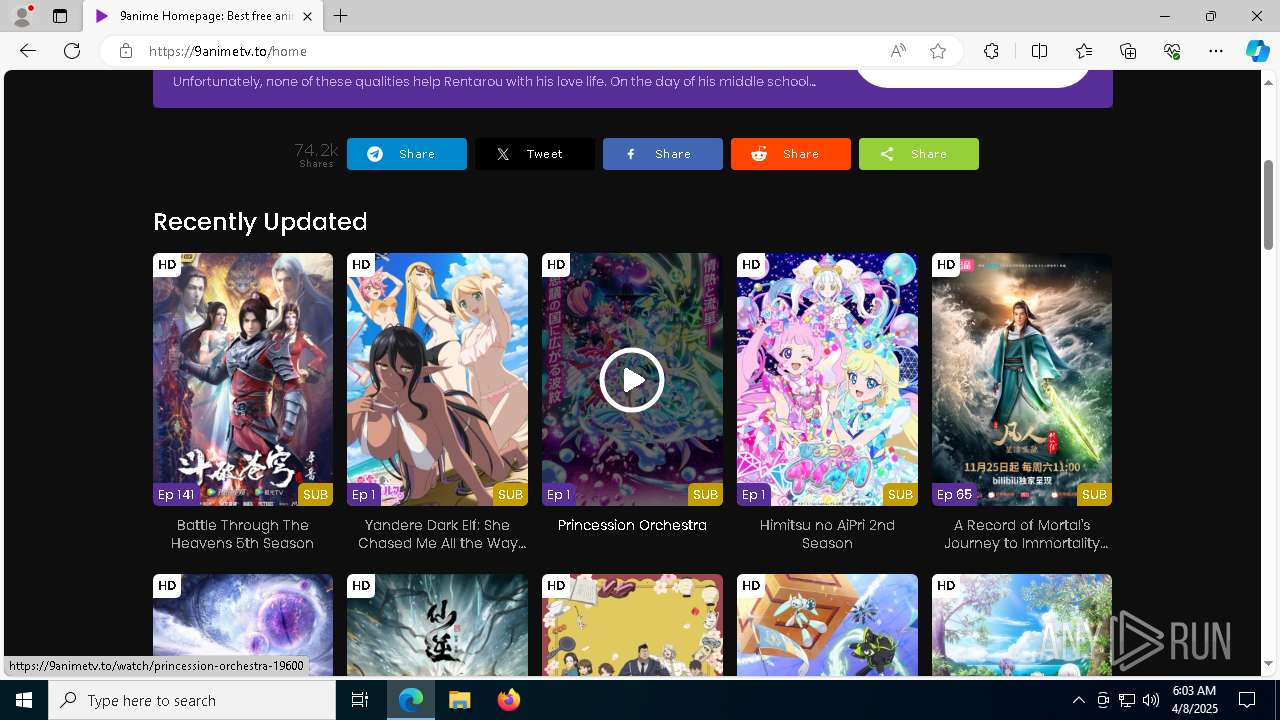This screenshot has height=720, width=1280.
Task: Open Battle Through The Heavens 5th Season title
Action: (x=243, y=534)
